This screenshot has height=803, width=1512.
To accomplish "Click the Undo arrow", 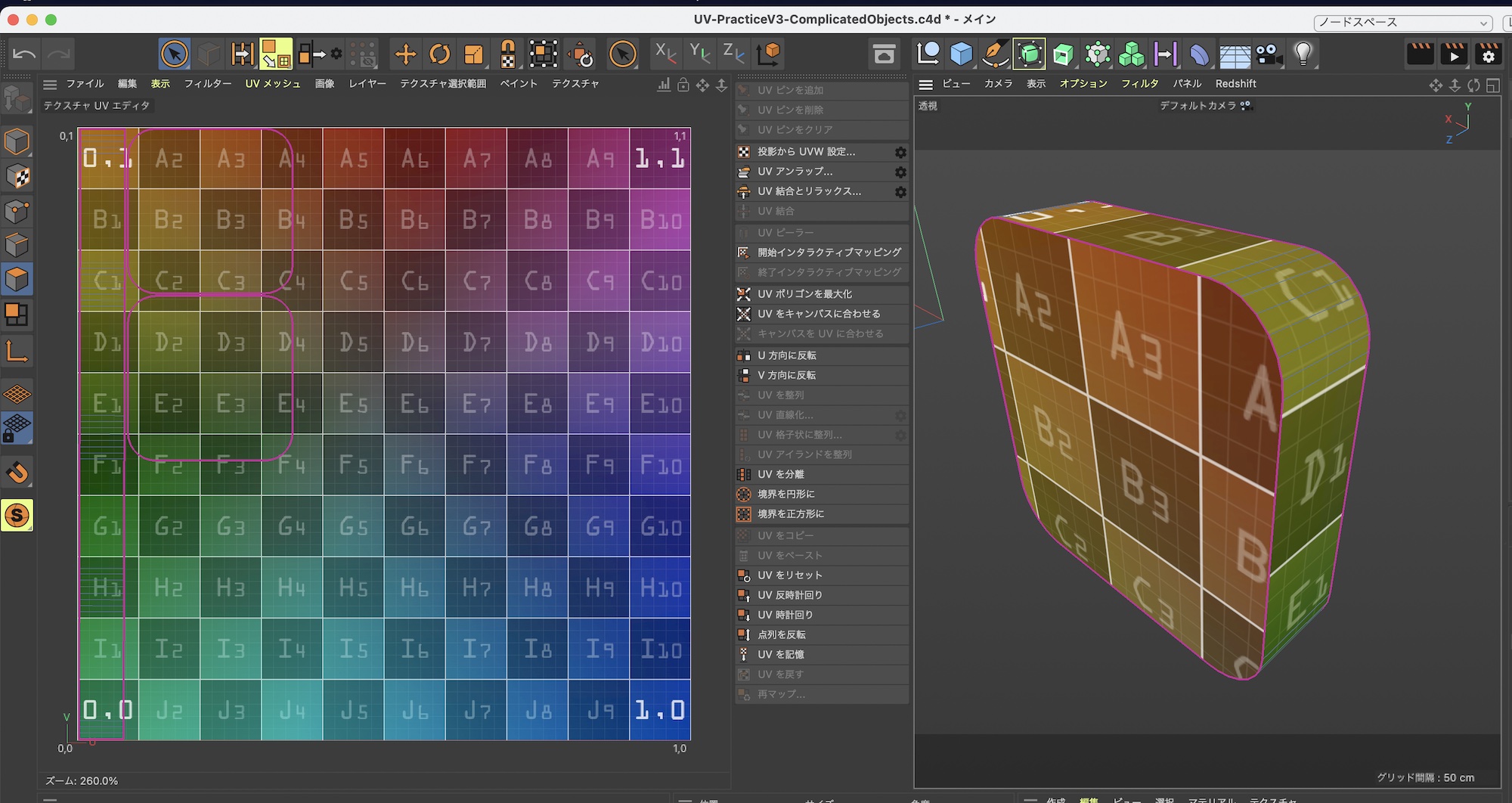I will [x=24, y=54].
